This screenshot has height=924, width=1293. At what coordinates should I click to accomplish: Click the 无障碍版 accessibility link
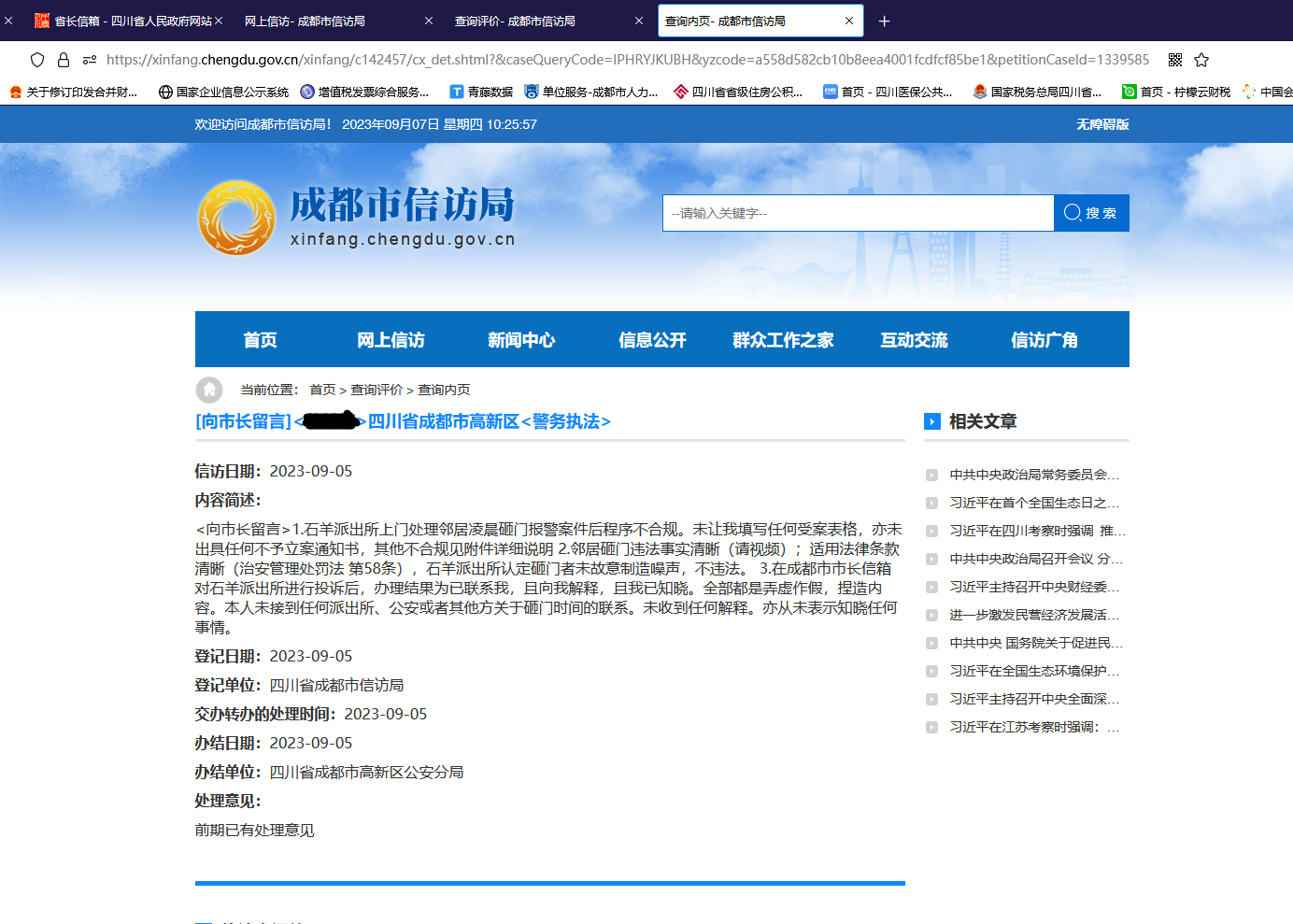(1102, 124)
